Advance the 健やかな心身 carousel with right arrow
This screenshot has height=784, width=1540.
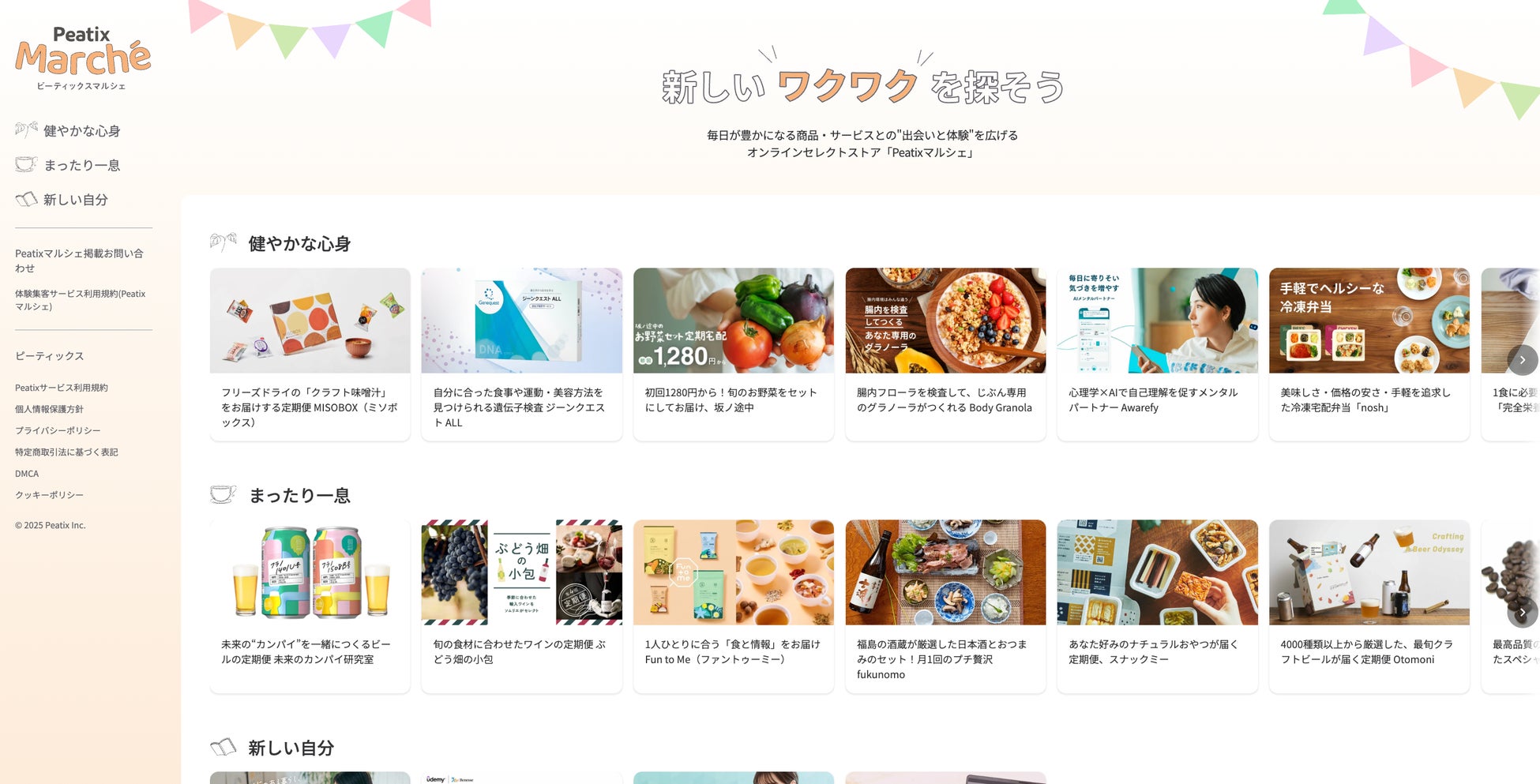1522,360
